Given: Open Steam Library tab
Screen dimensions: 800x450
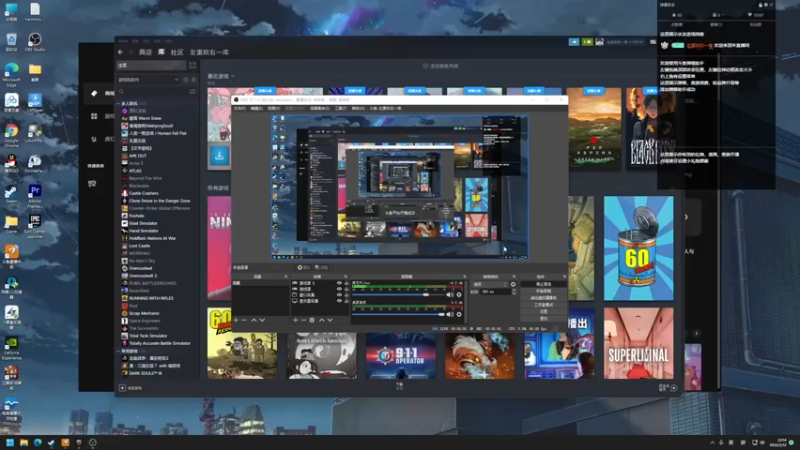Looking at the screenshot, I should (161, 52).
